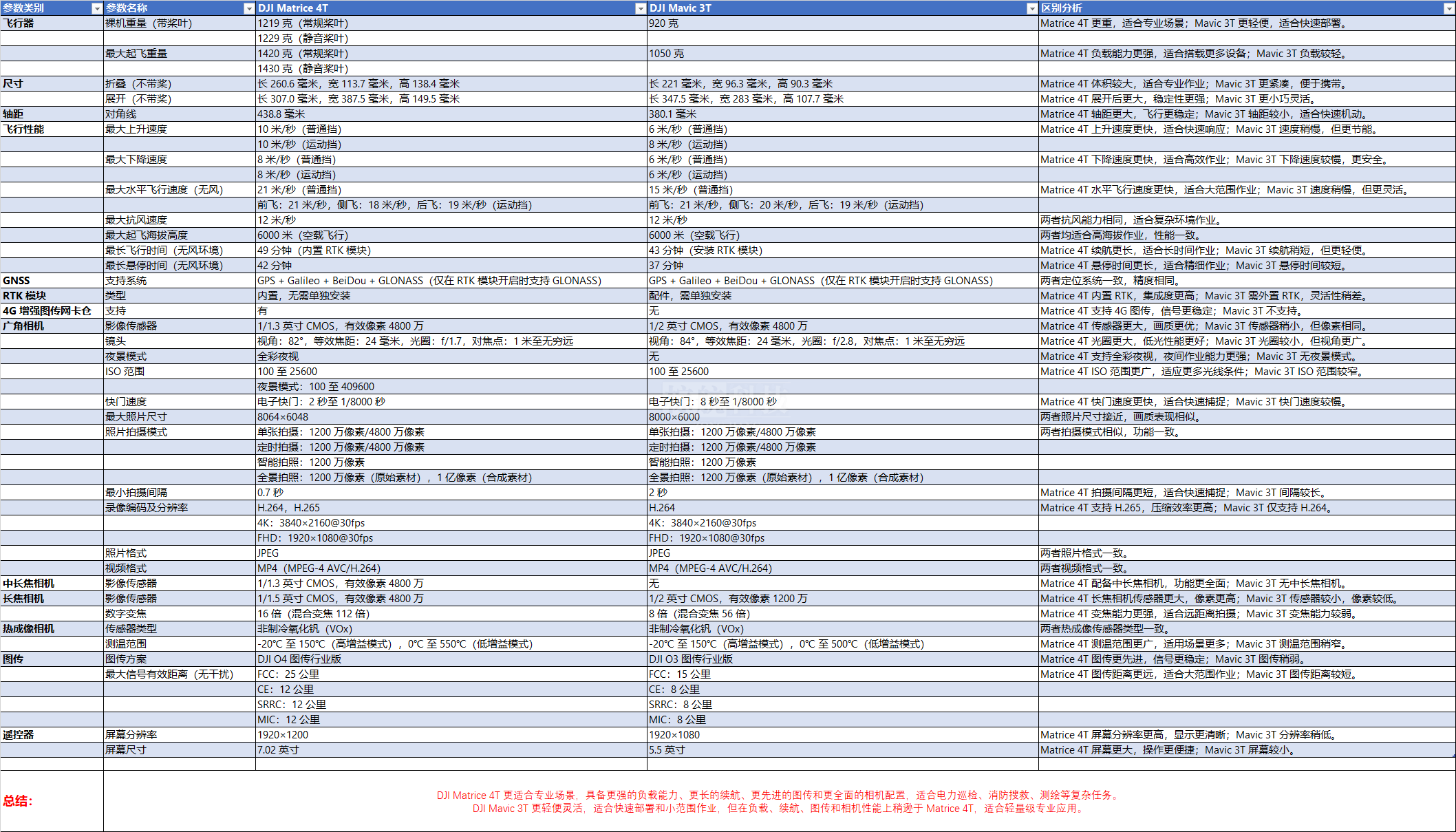
Task: Select the 录像编码及分辨率 parameter cell
Action: [x=179, y=508]
